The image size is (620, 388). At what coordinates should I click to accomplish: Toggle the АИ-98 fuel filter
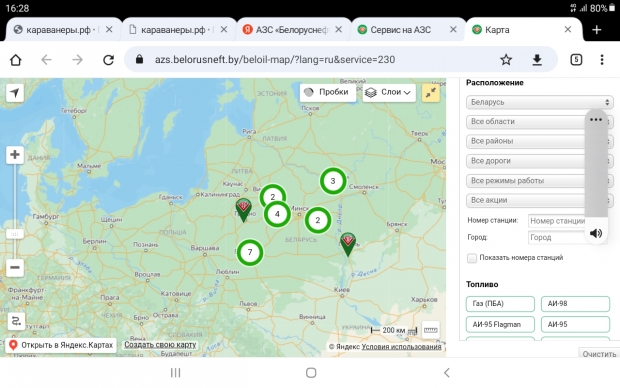(x=575, y=304)
